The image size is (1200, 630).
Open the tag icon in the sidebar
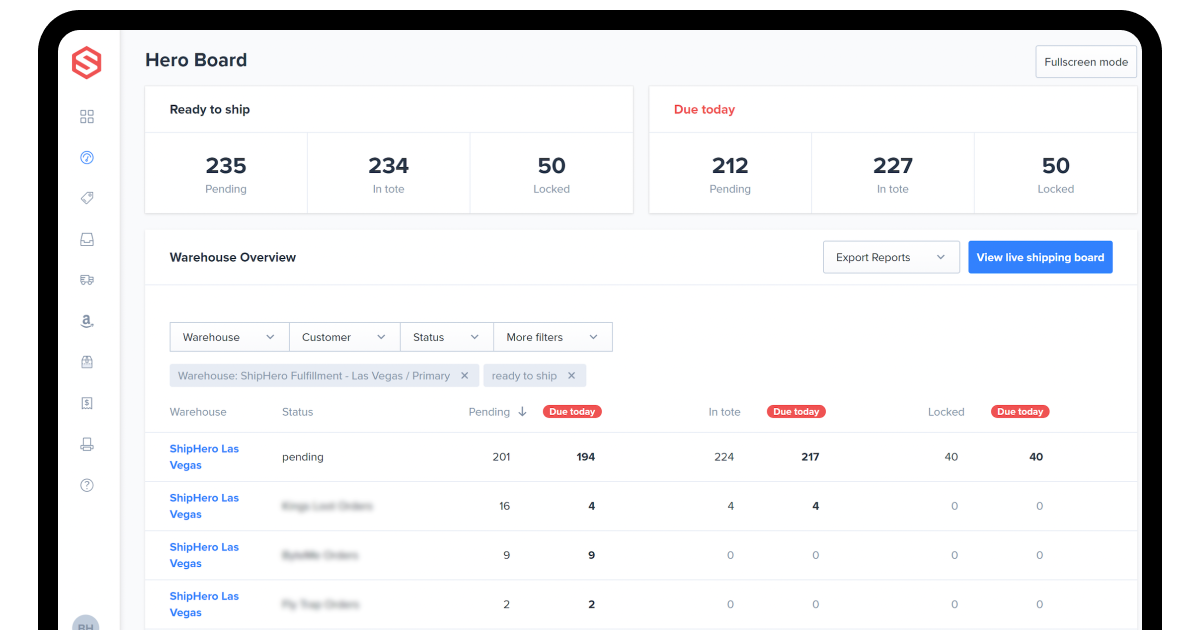[87, 199]
